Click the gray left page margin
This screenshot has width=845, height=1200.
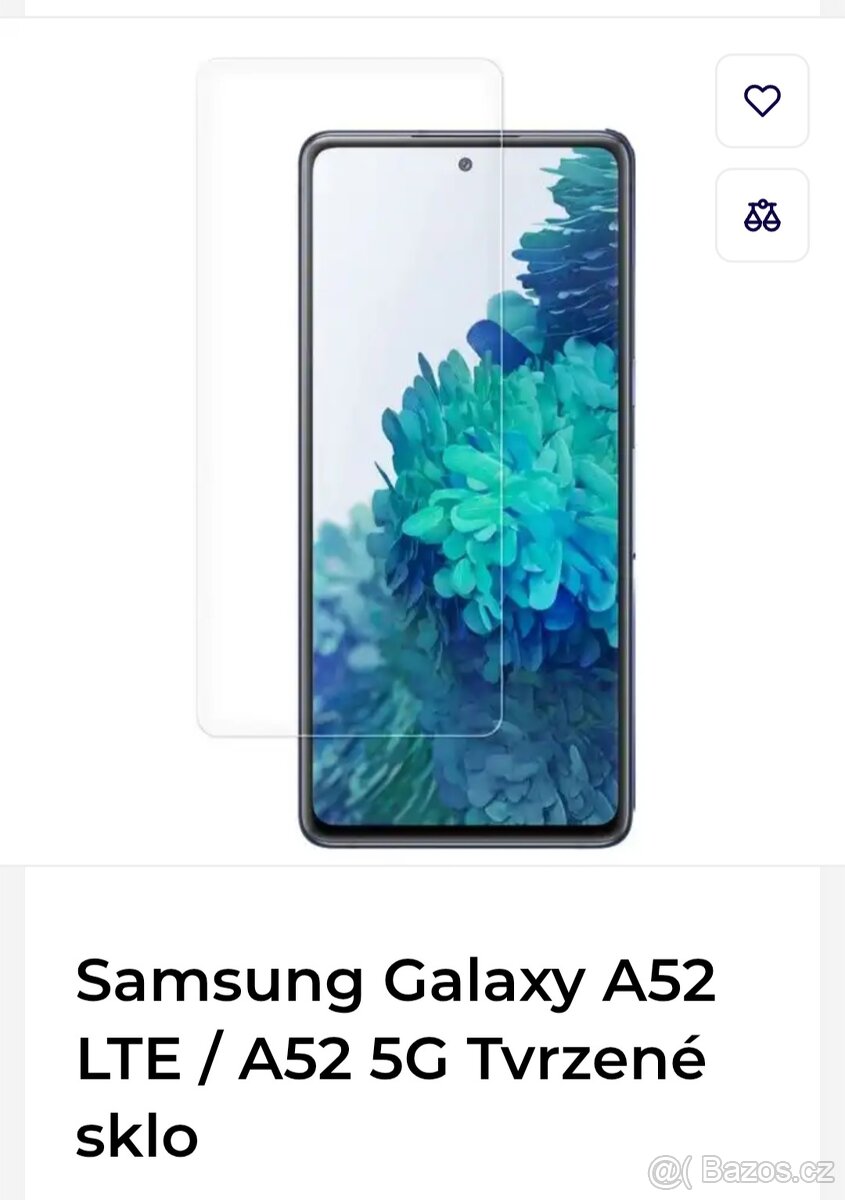click(11, 600)
